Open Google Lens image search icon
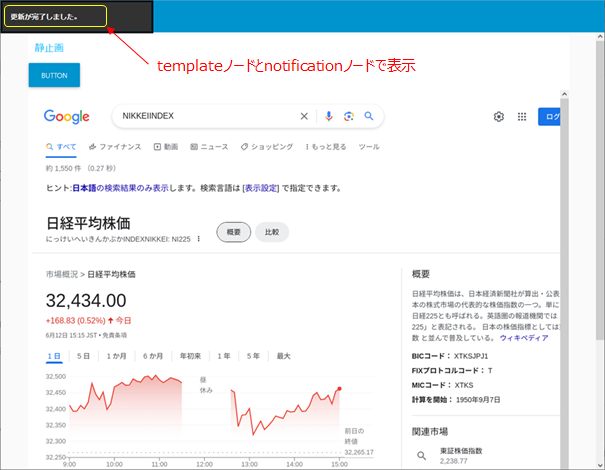 pyautogui.click(x=349, y=116)
